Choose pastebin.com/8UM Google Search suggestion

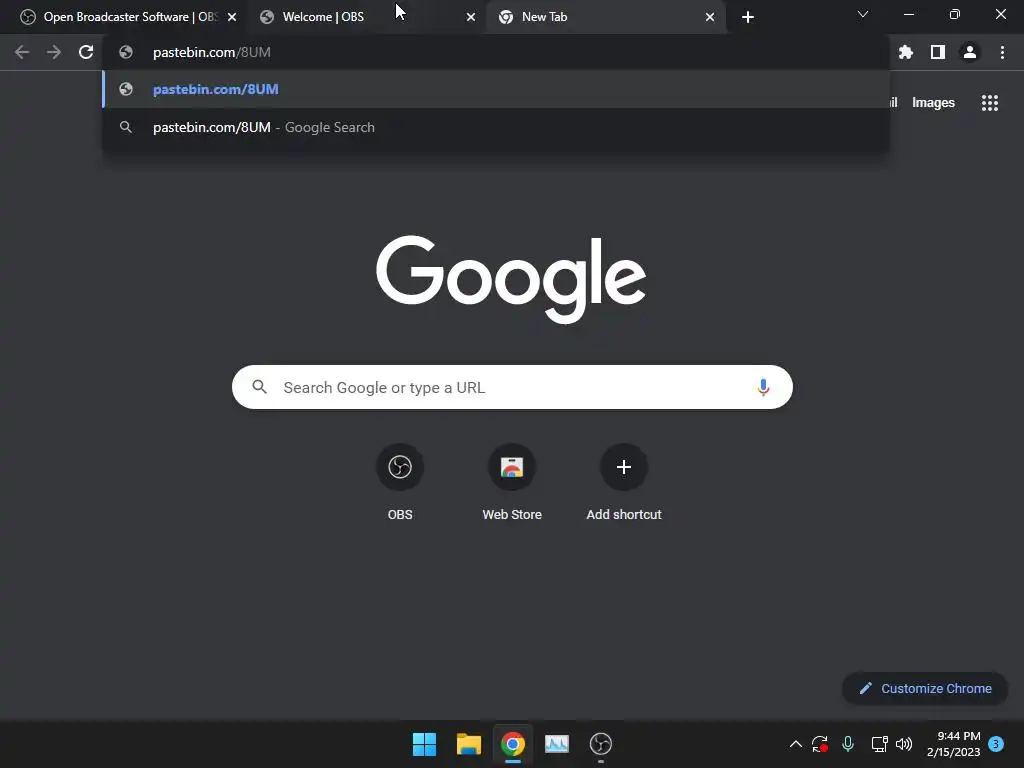point(496,127)
